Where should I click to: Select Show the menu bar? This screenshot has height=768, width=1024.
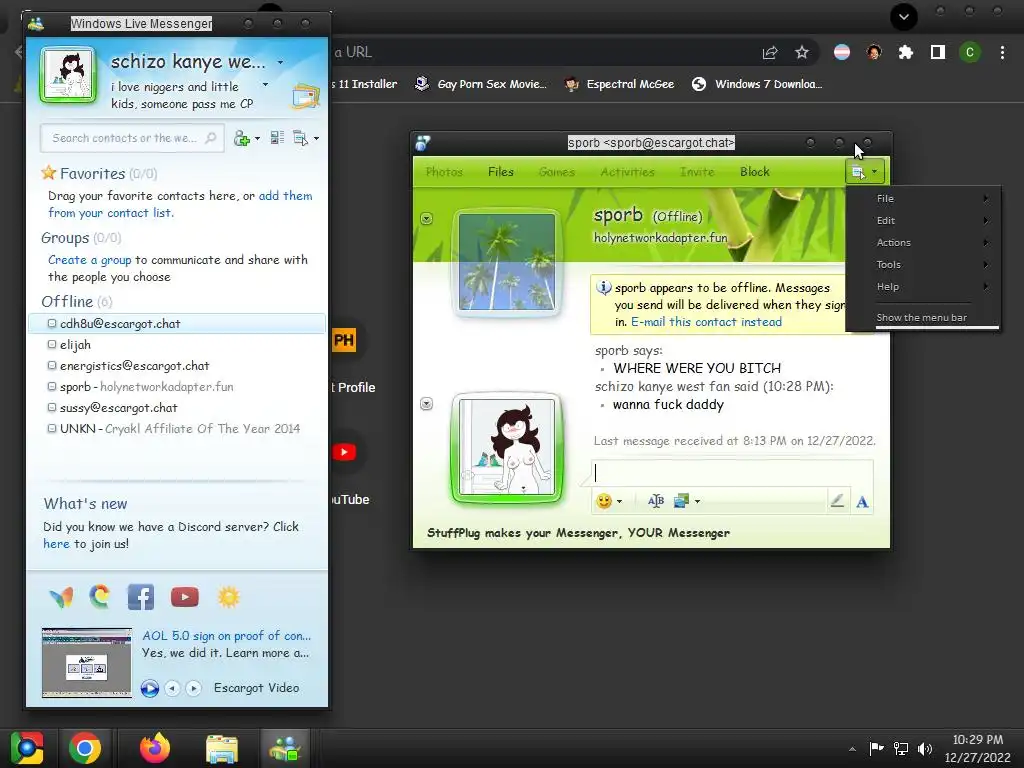pyautogui.click(x=922, y=317)
